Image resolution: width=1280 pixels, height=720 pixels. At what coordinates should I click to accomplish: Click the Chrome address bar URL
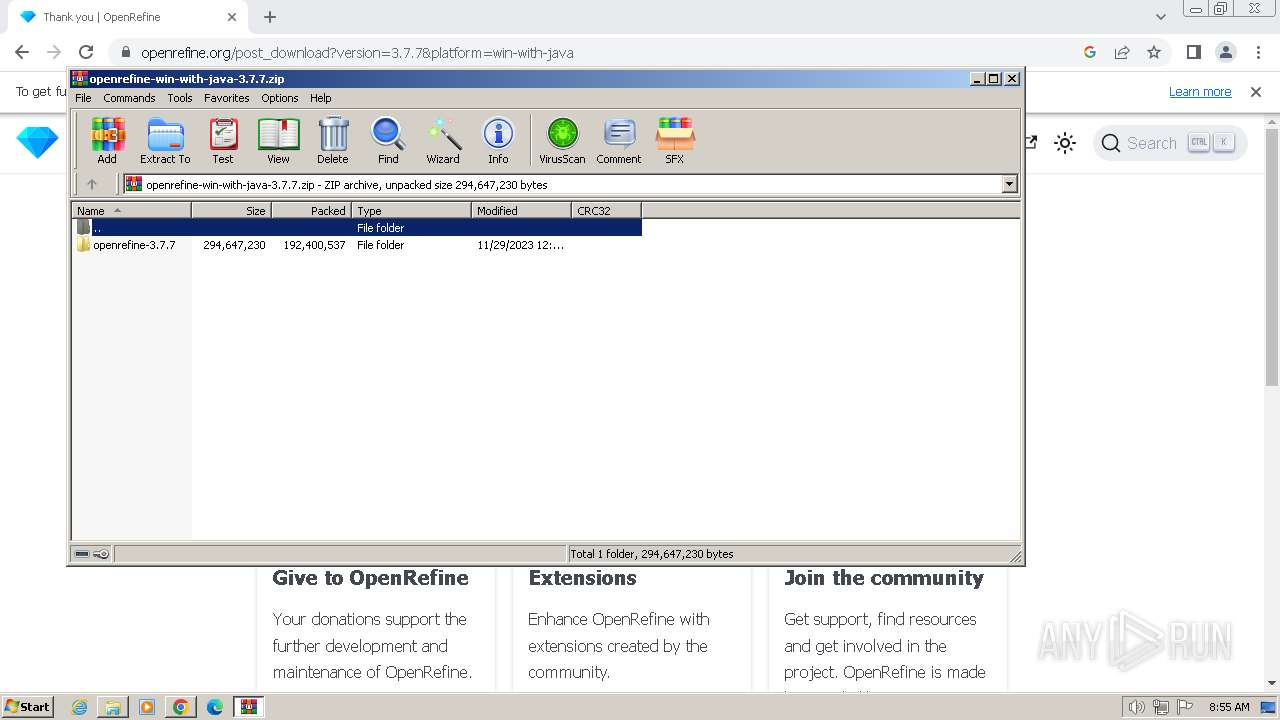pos(357,53)
